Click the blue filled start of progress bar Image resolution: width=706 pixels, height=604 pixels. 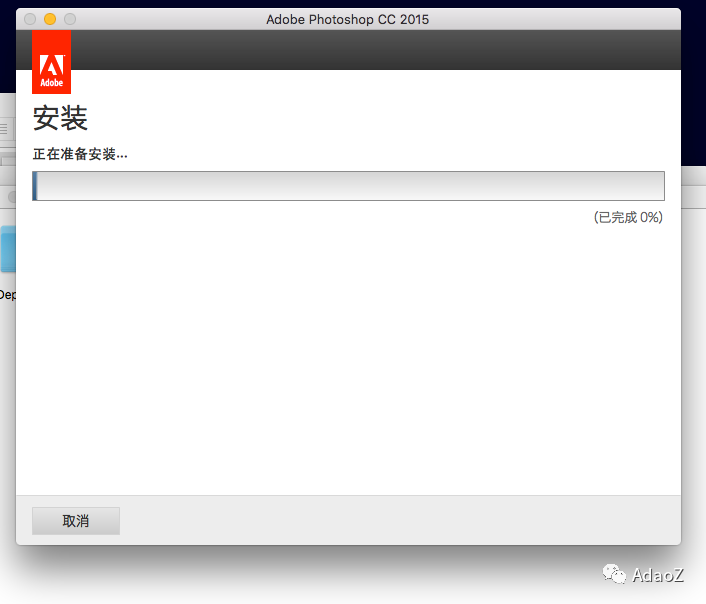pyautogui.click(x=35, y=186)
